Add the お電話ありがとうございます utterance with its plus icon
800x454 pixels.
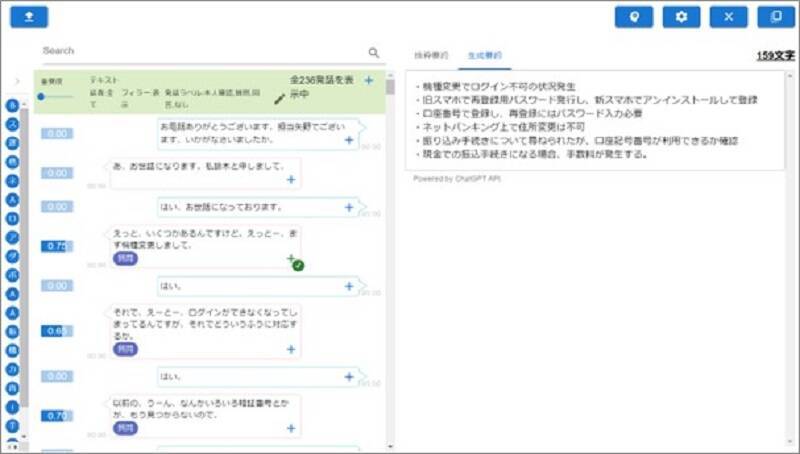point(349,141)
